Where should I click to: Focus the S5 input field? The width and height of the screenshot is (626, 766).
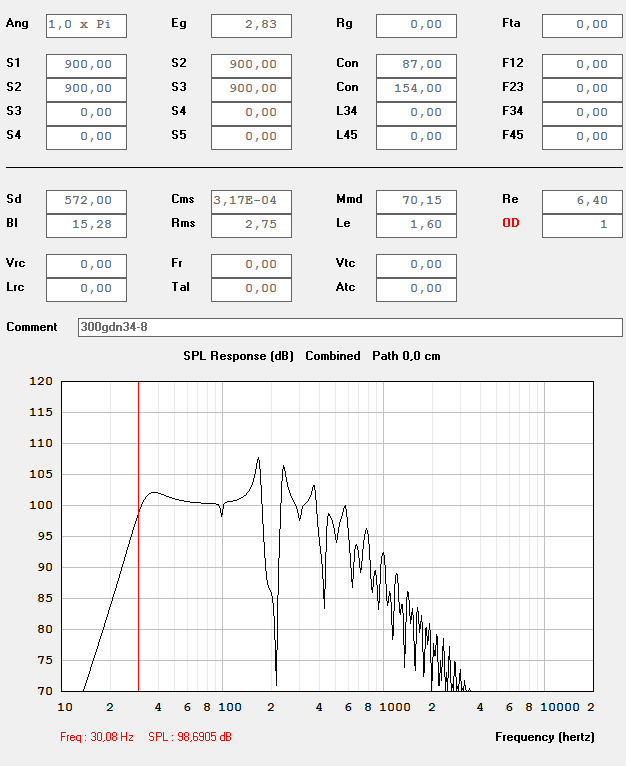pyautogui.click(x=251, y=138)
